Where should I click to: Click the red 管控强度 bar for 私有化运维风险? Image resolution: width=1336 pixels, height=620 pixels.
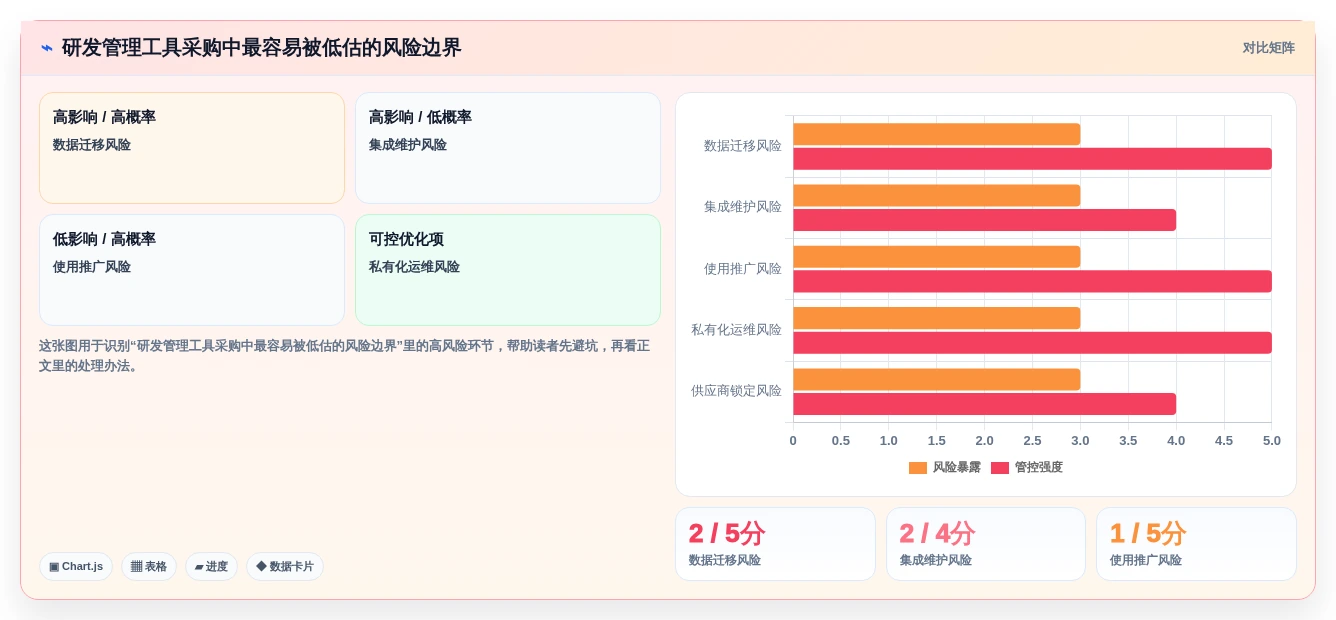(x=1032, y=343)
